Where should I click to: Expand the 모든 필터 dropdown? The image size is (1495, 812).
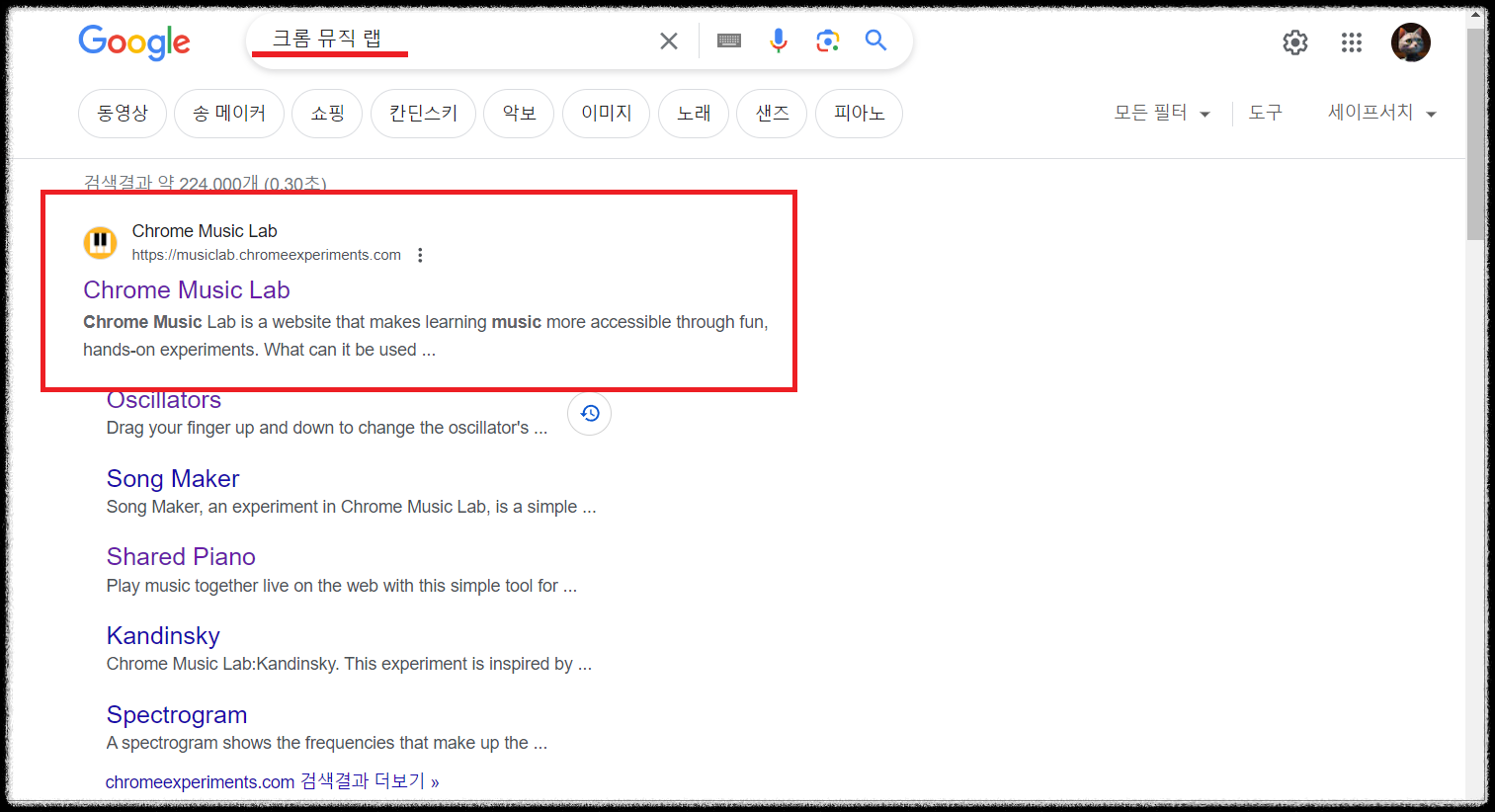1162,113
